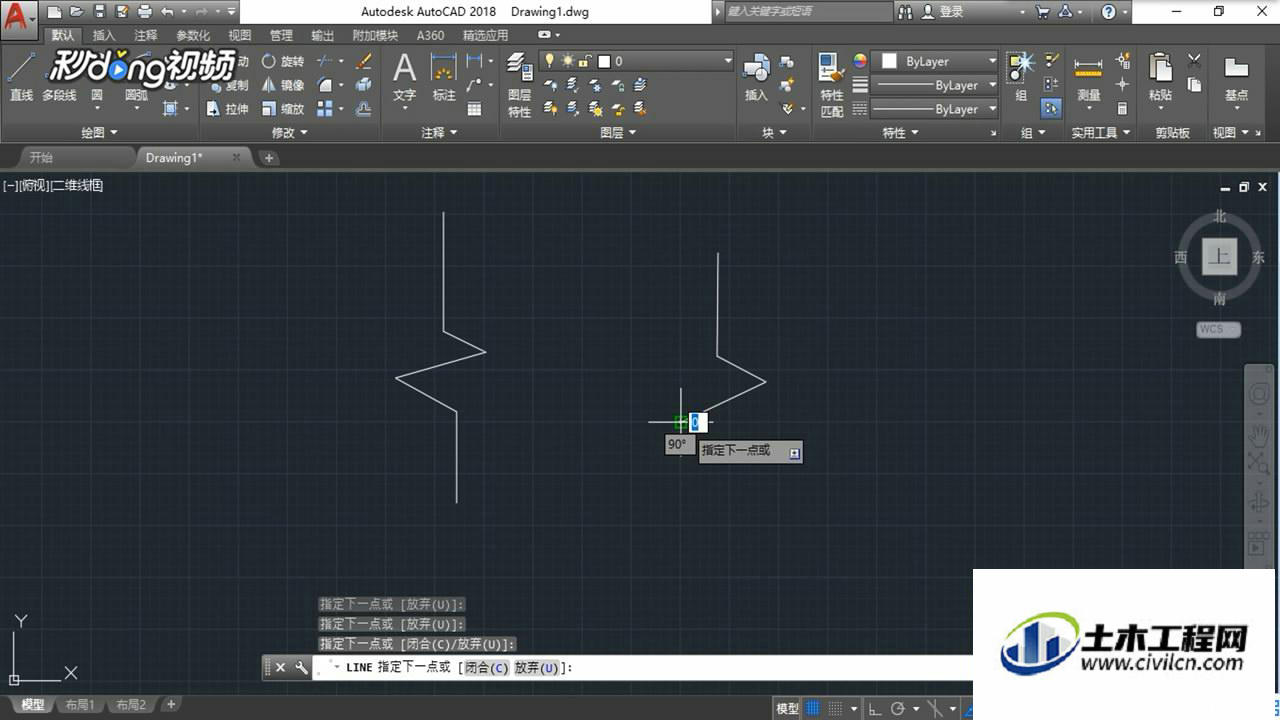Click the Table tool in annotation panel

474,109
